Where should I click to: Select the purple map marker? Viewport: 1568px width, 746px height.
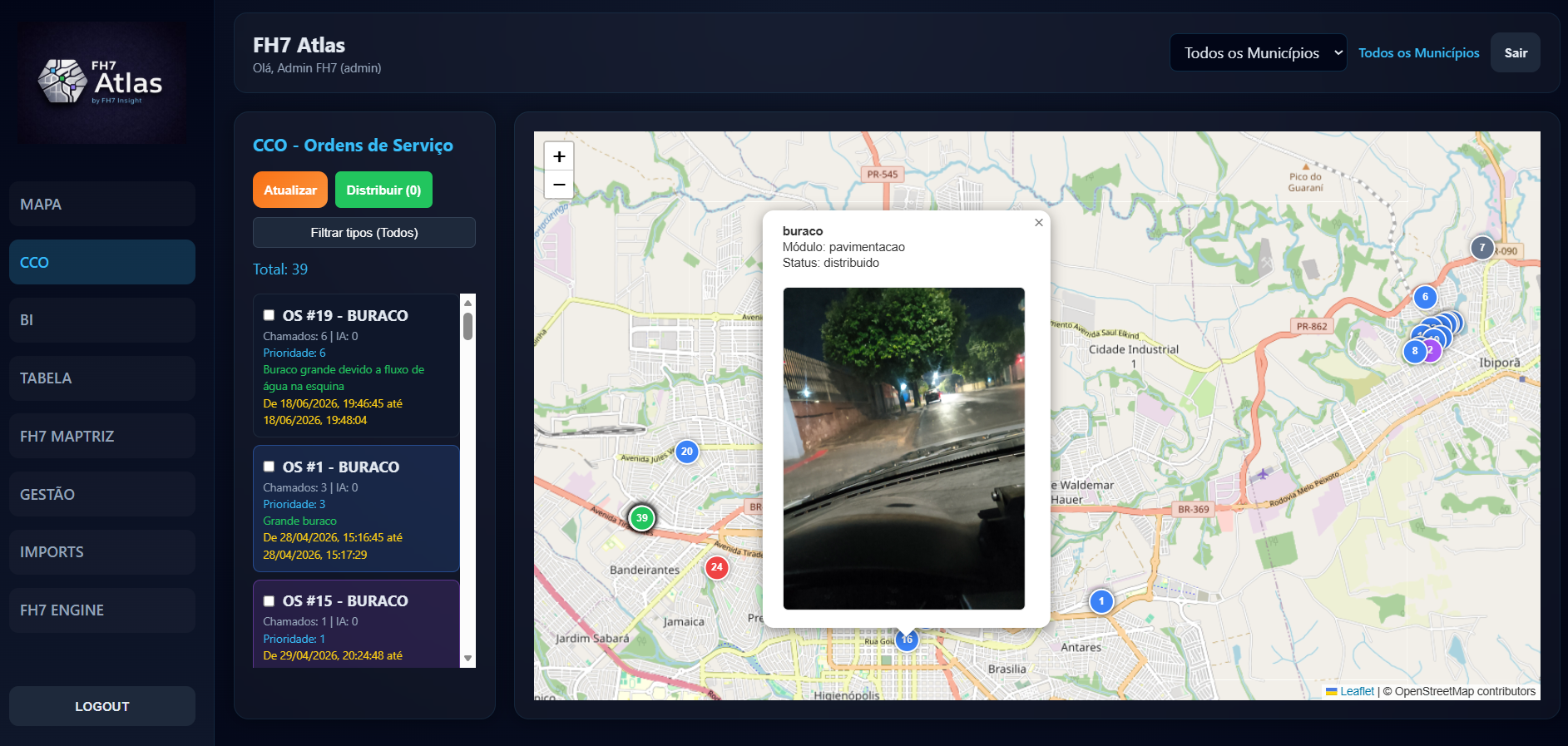point(1432,350)
